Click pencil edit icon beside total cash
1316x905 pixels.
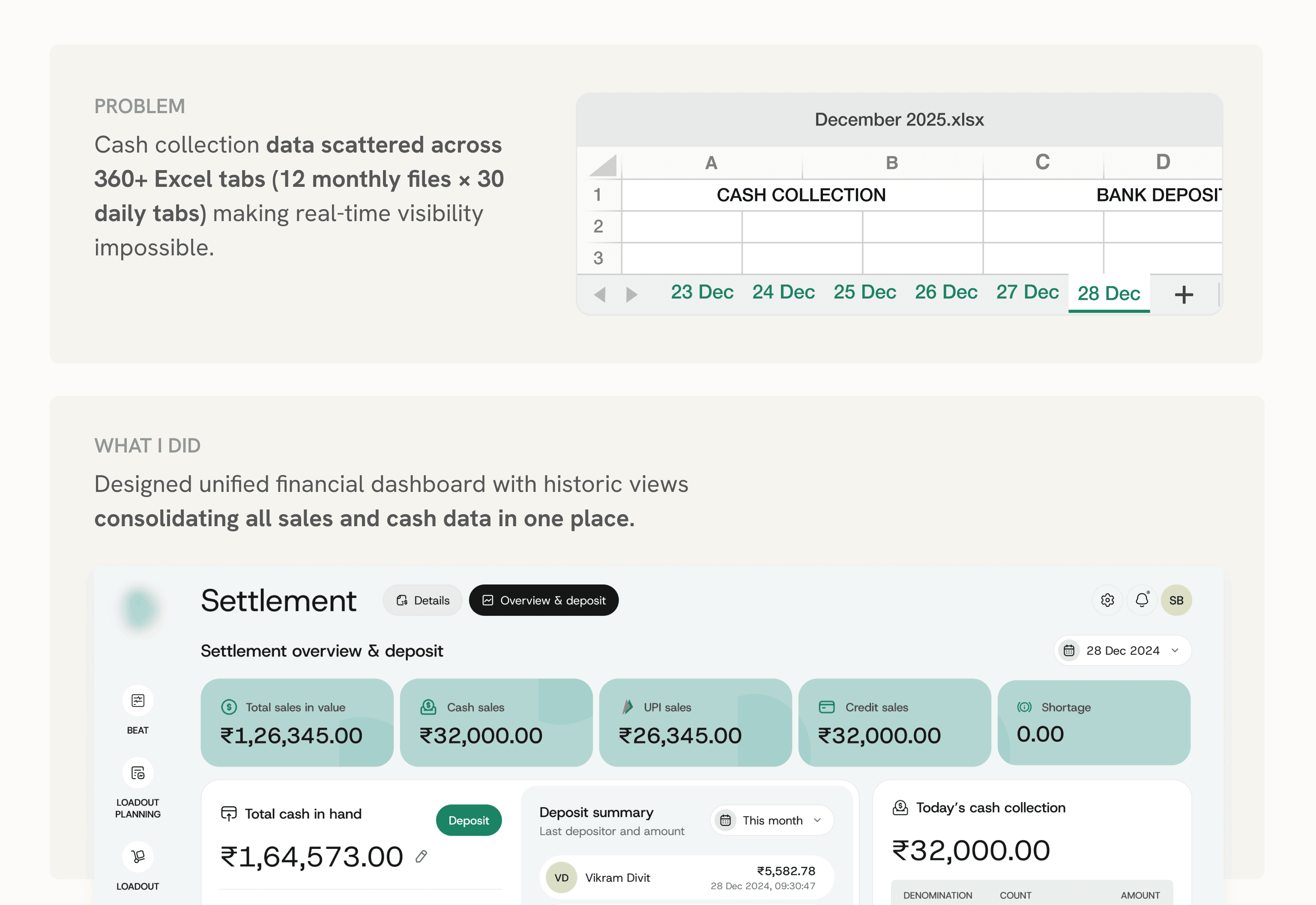(421, 856)
